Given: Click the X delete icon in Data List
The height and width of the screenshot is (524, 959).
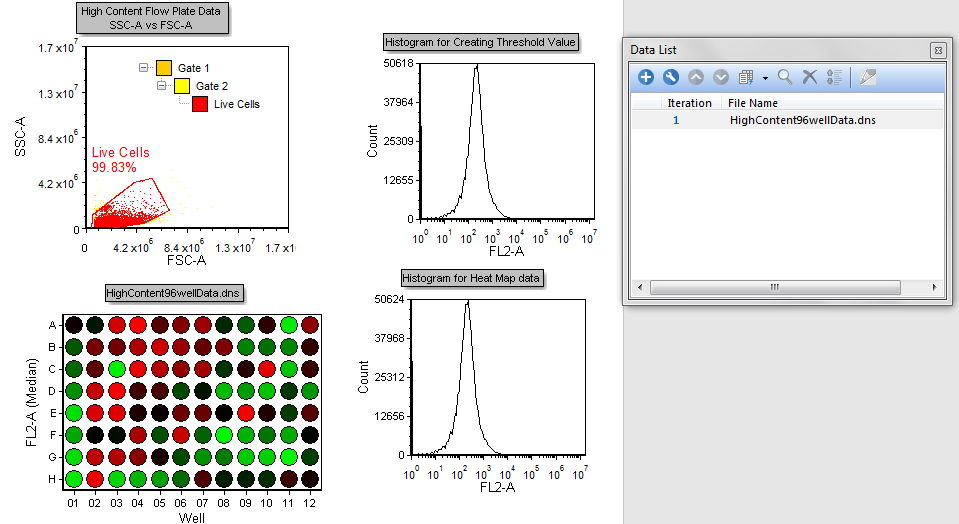Looking at the screenshot, I should [810, 77].
